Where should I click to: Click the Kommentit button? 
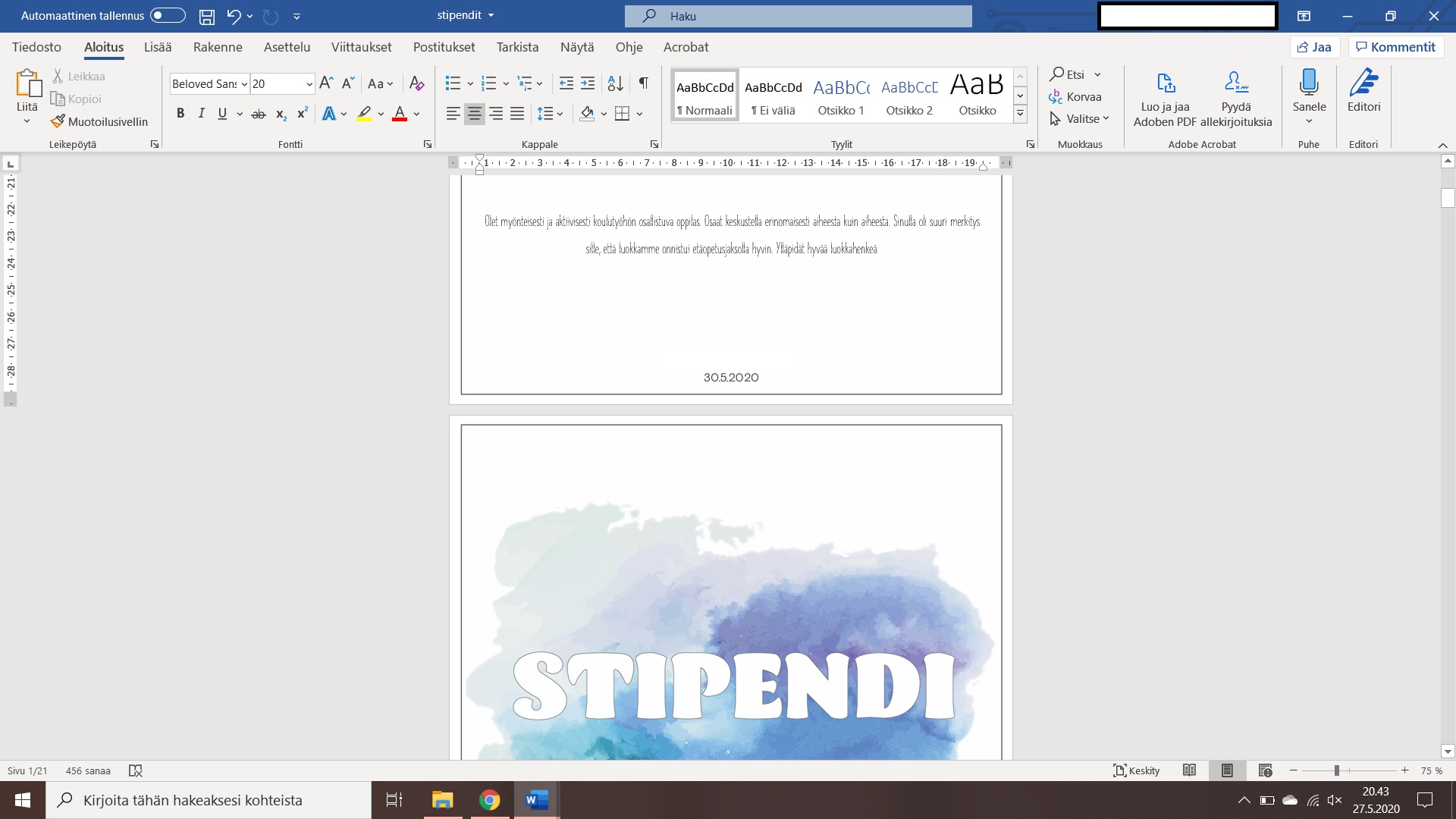[x=1396, y=47]
